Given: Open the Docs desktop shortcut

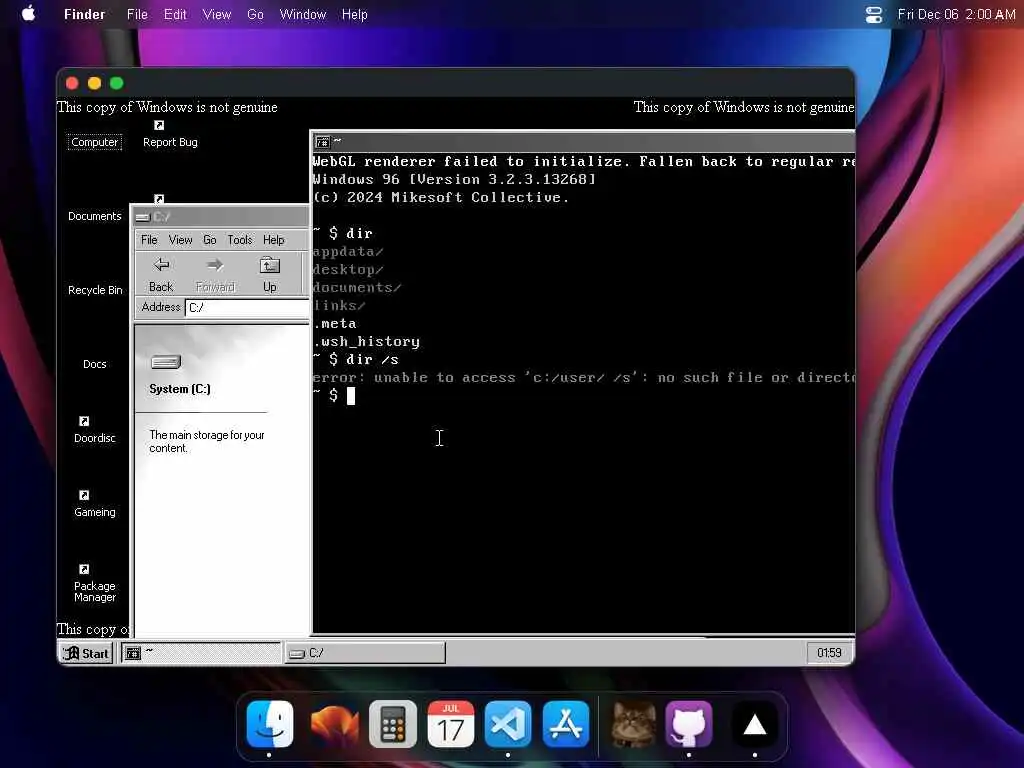Looking at the screenshot, I should [95, 364].
